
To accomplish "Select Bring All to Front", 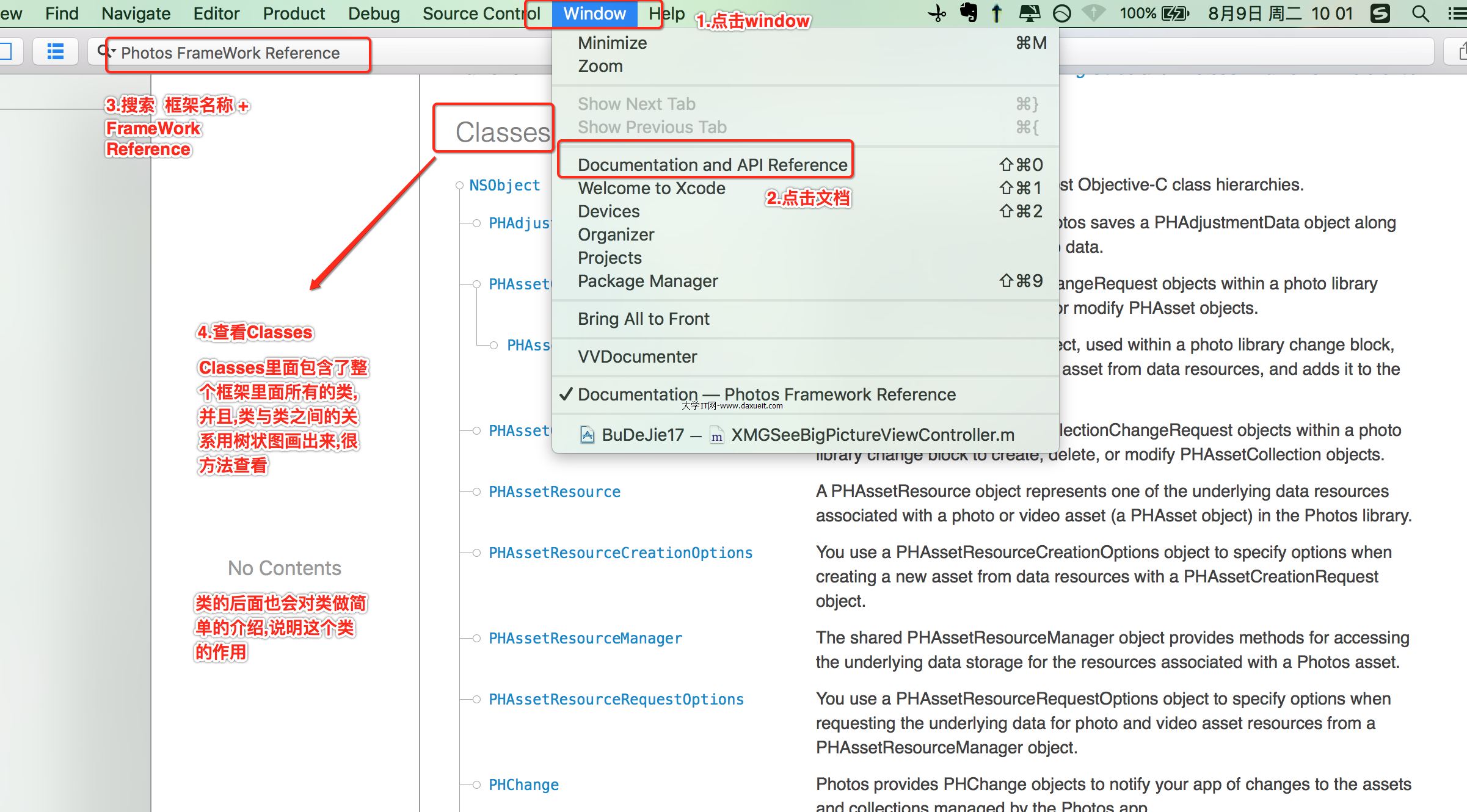I will coord(643,319).
